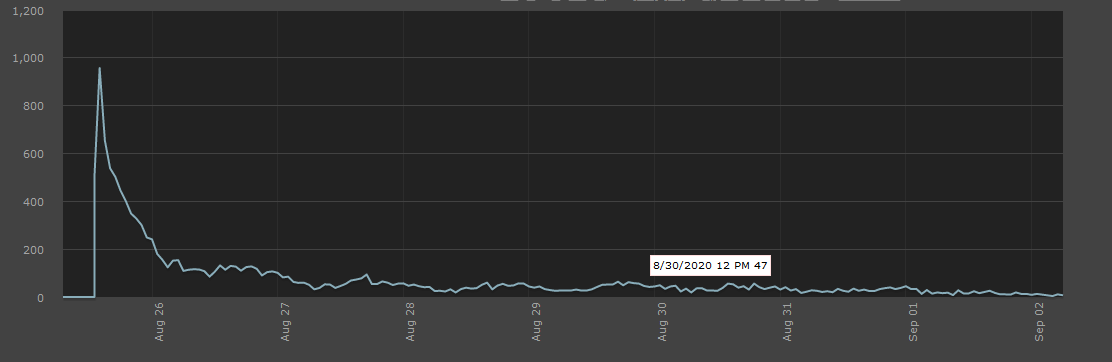Click the 1,000 y-axis label

coord(29,57)
